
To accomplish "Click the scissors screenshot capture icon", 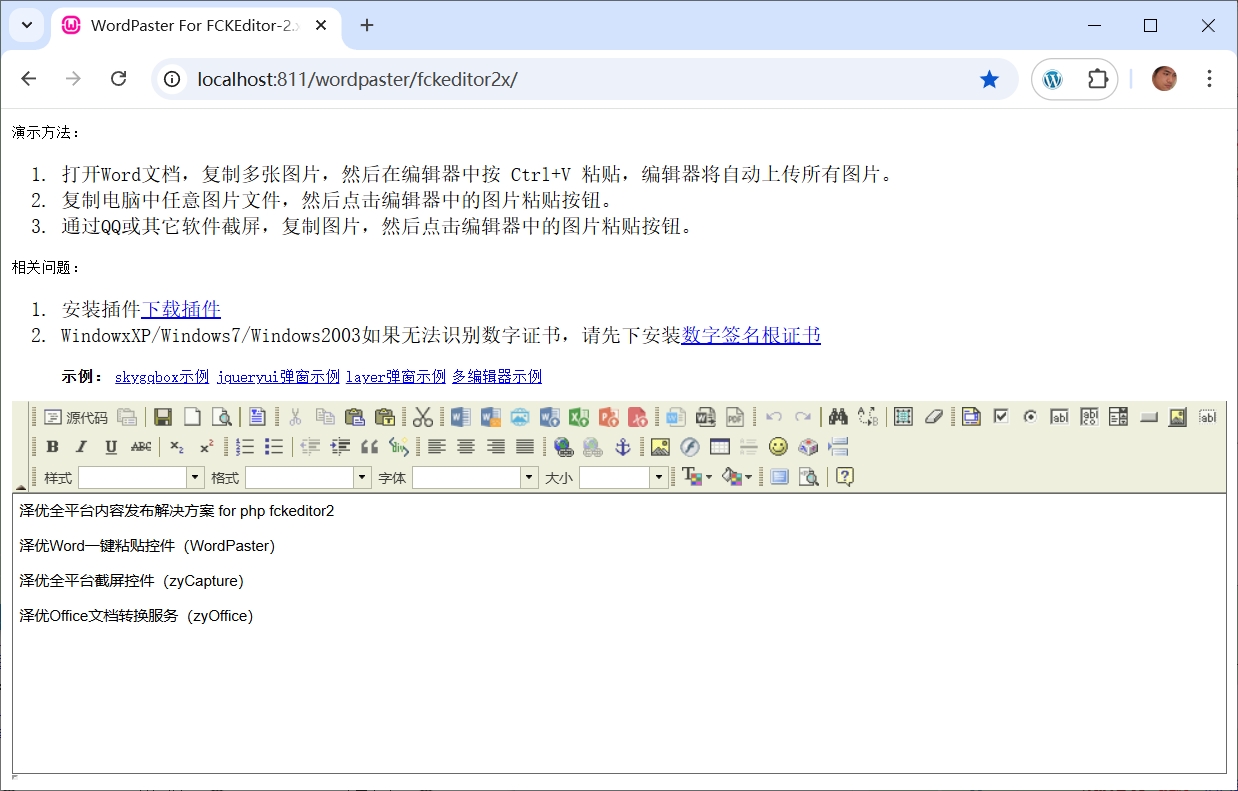I will pyautogui.click(x=423, y=417).
